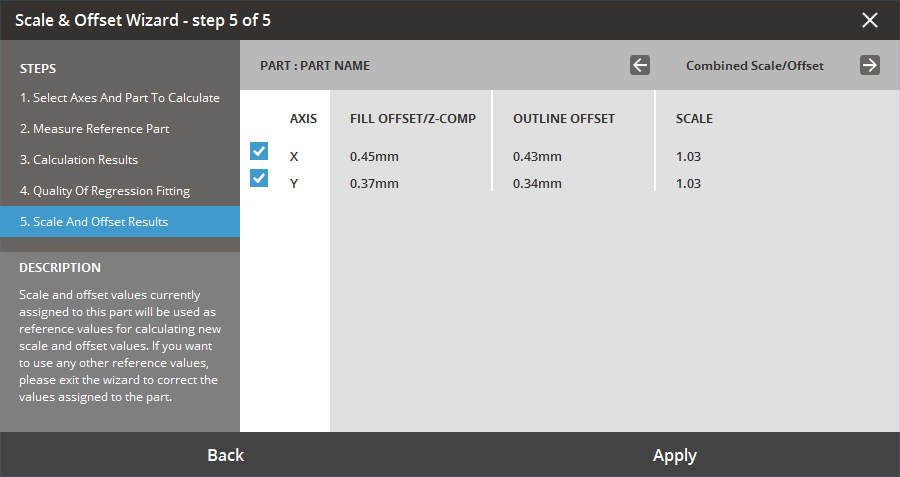Click the right arrow beside Combined Scale/Offset
This screenshot has height=477, width=900.
(x=870, y=65)
